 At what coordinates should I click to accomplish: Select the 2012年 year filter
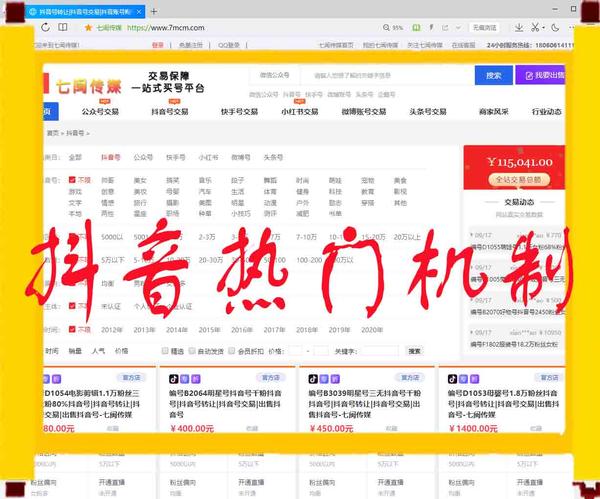click(x=112, y=329)
